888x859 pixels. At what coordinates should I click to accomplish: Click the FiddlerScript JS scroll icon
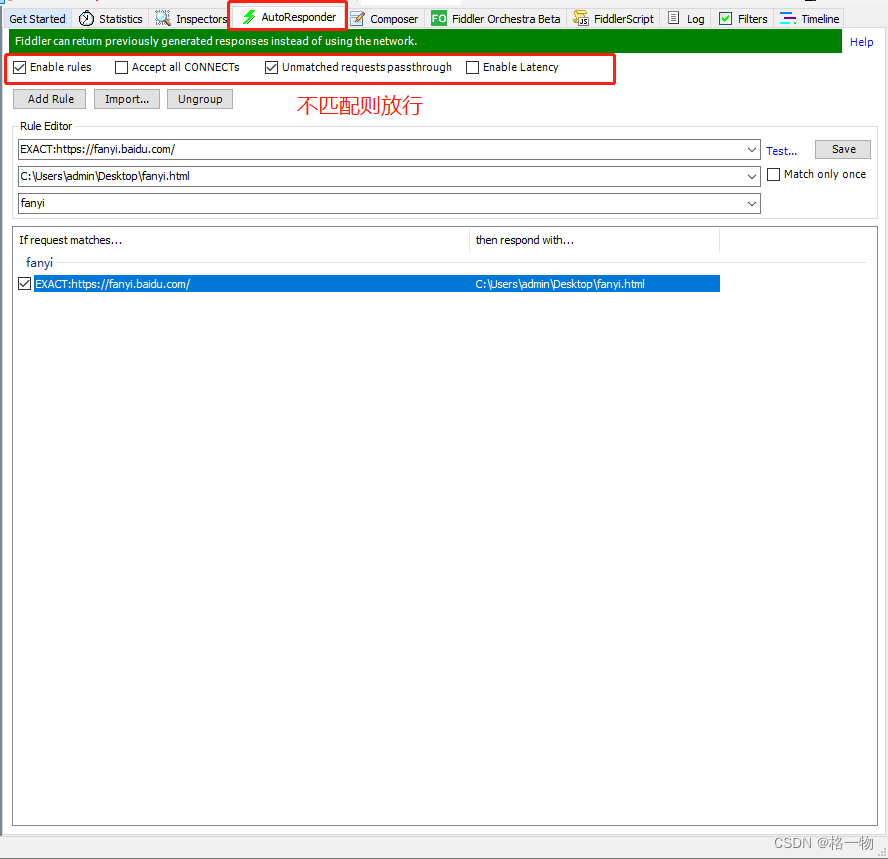581,19
